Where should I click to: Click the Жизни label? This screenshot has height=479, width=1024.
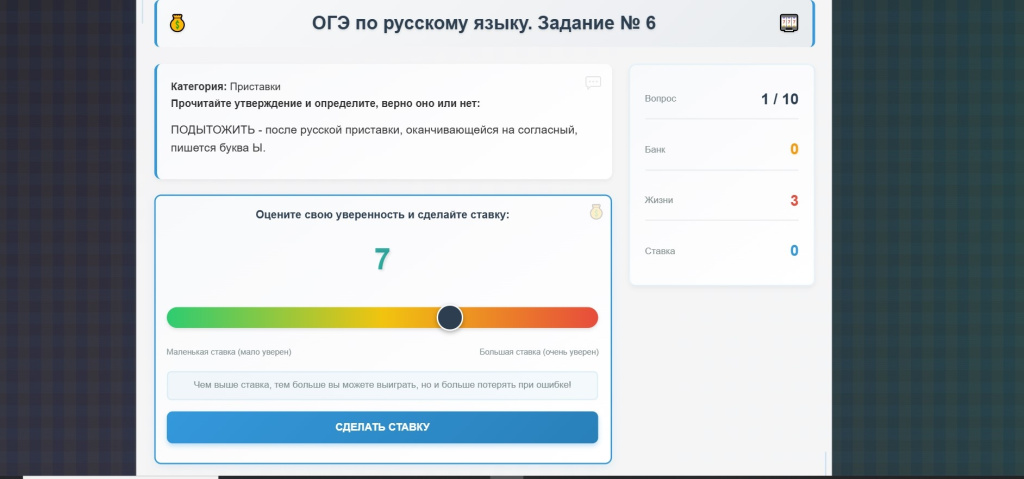point(659,200)
